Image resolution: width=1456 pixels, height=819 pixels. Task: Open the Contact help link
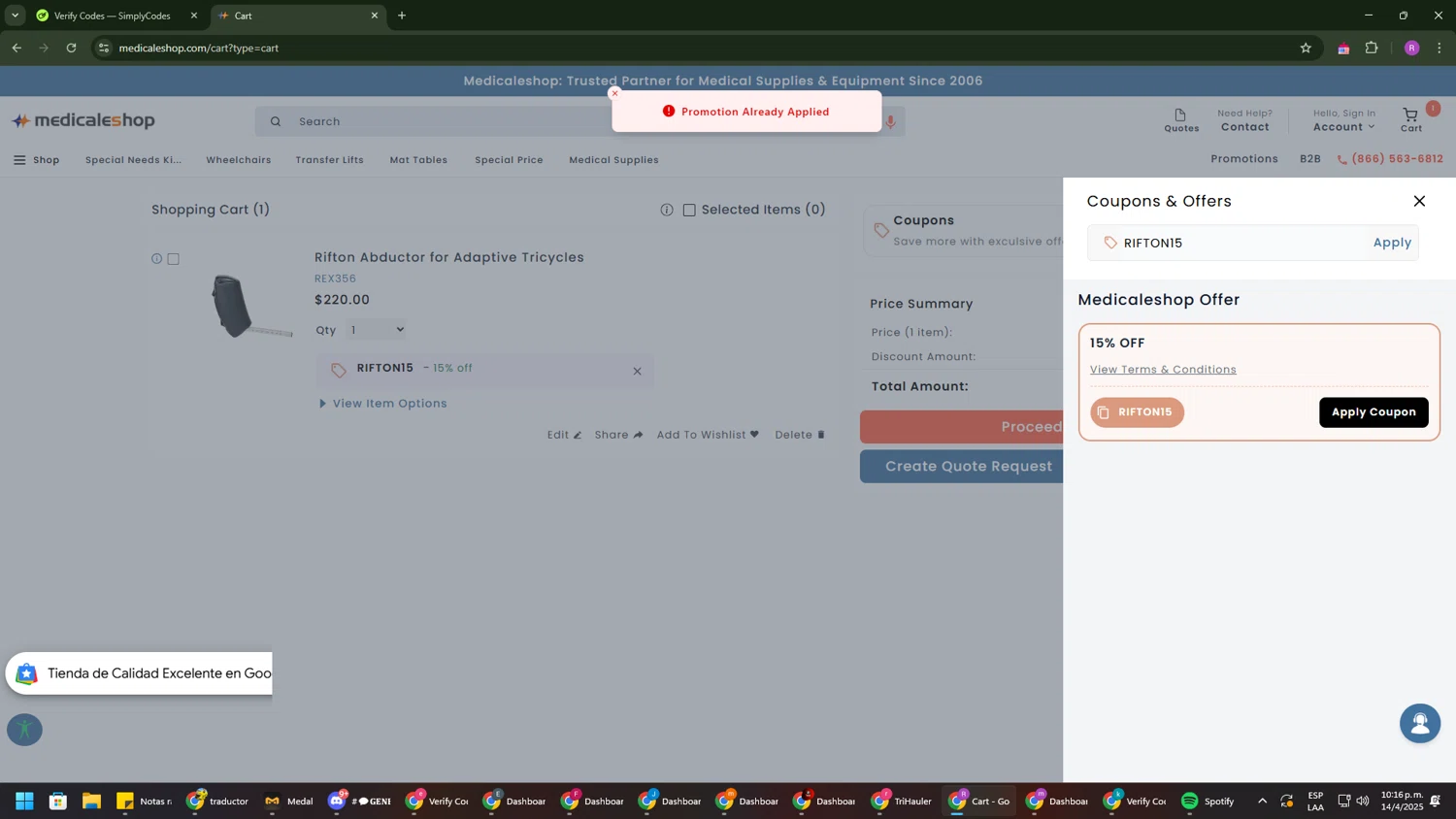point(1244,120)
